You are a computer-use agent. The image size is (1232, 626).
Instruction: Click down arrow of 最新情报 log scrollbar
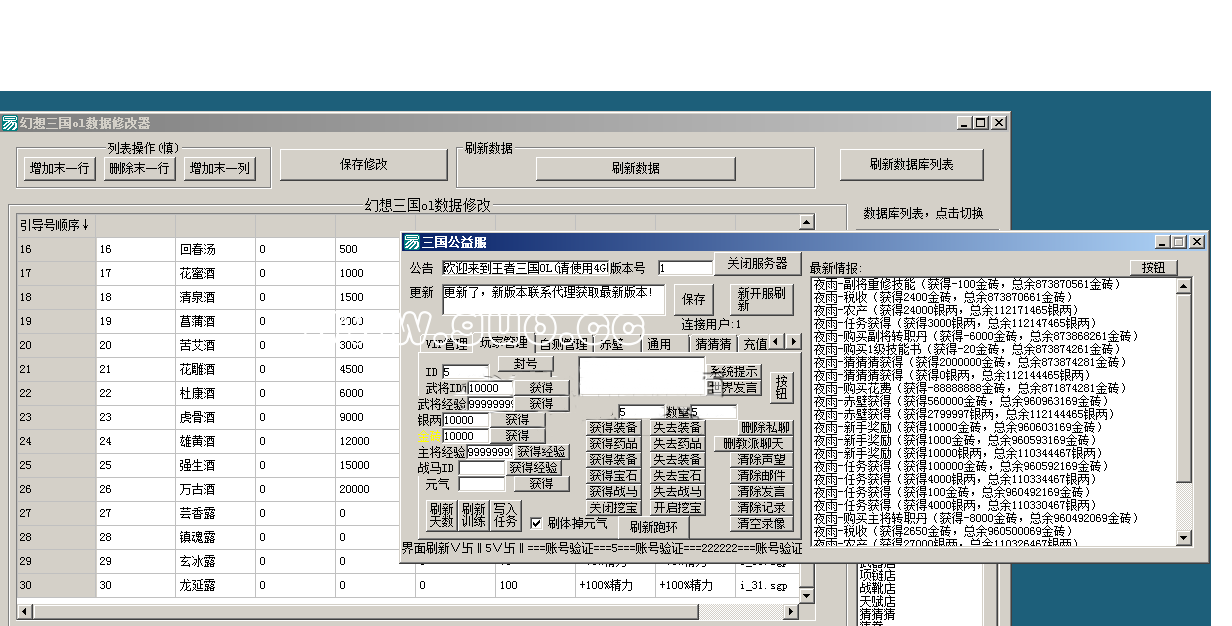coord(1184,538)
